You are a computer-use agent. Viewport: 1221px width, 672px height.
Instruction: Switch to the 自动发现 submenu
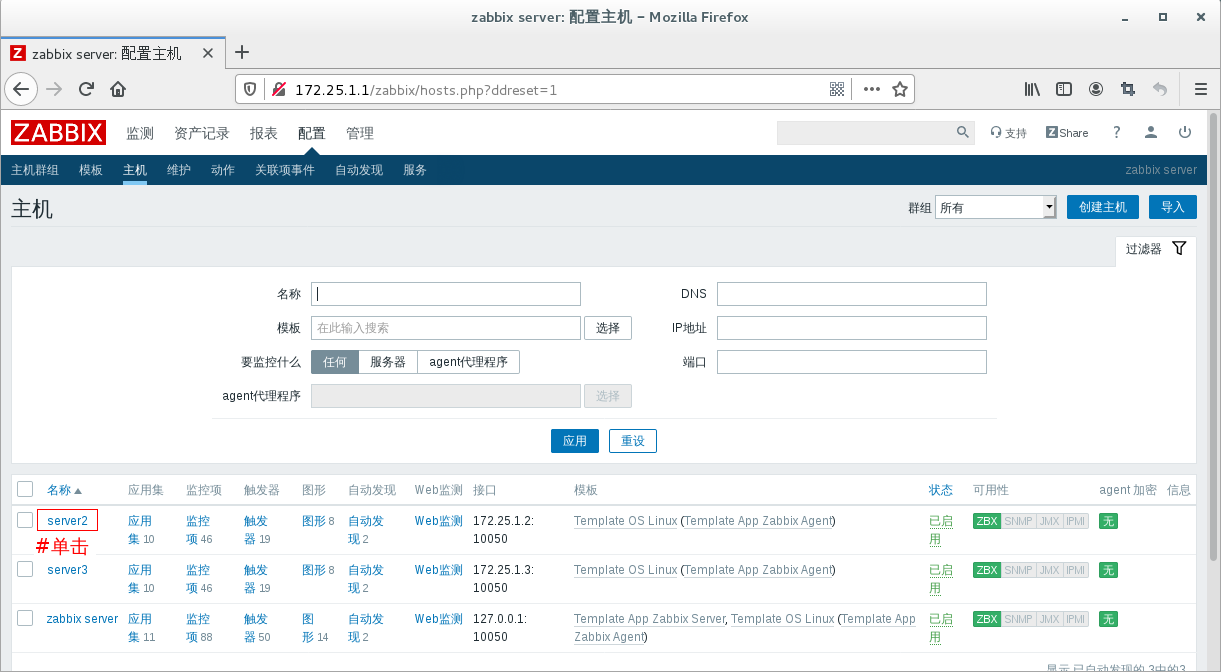(359, 170)
